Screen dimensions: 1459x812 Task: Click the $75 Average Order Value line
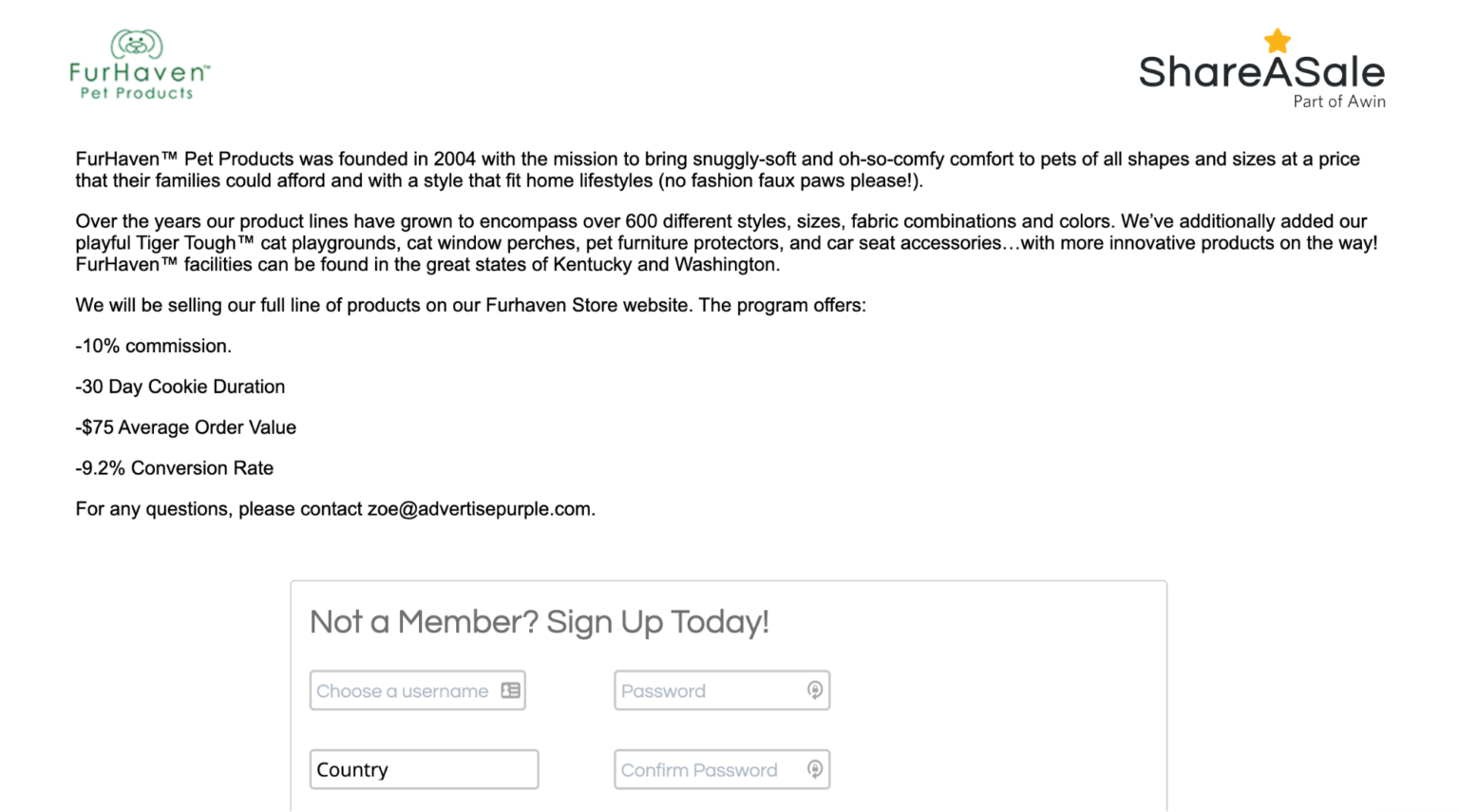[186, 428]
